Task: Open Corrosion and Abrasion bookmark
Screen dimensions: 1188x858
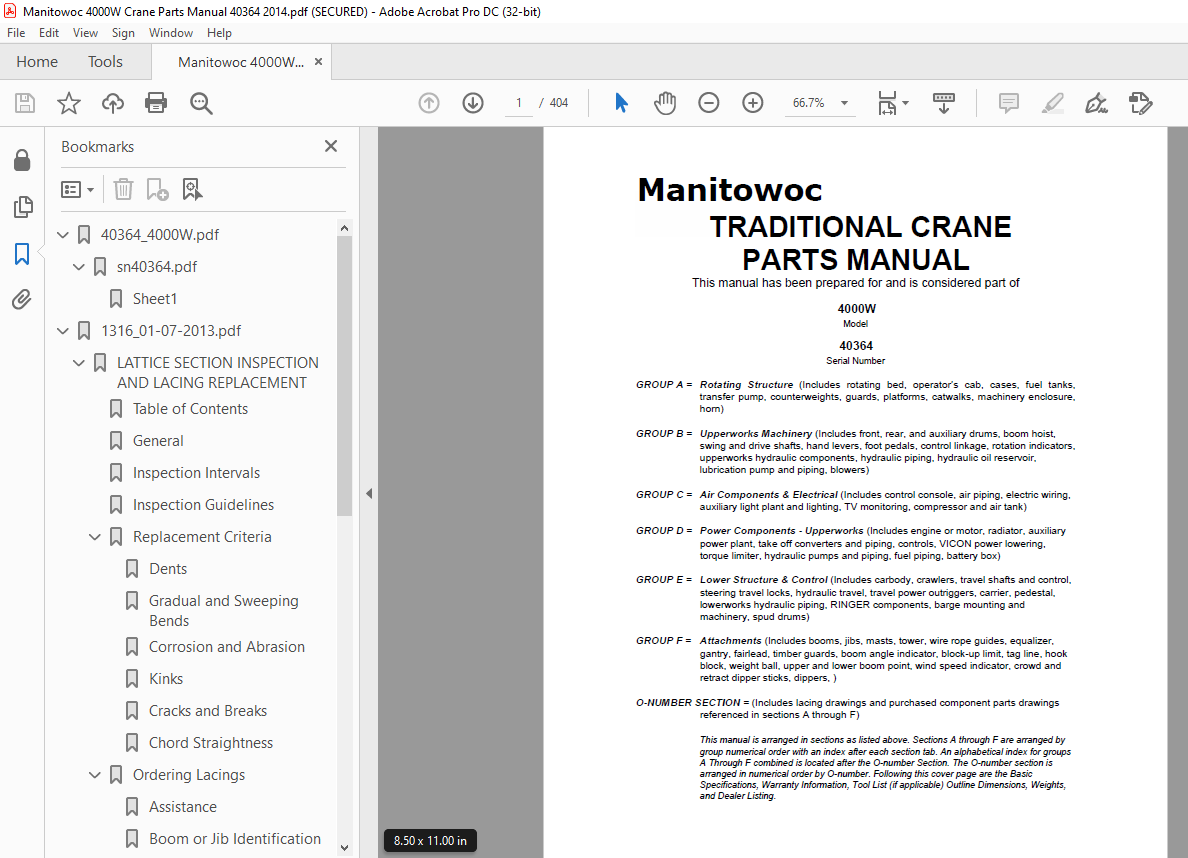Action: click(227, 647)
